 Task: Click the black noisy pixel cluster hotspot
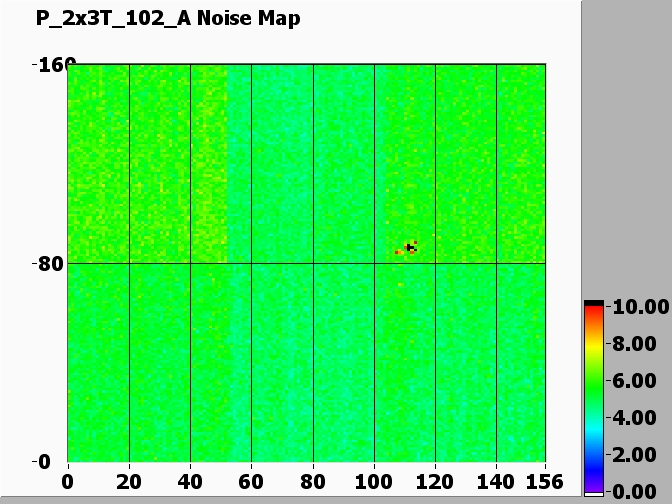[x=410, y=247]
